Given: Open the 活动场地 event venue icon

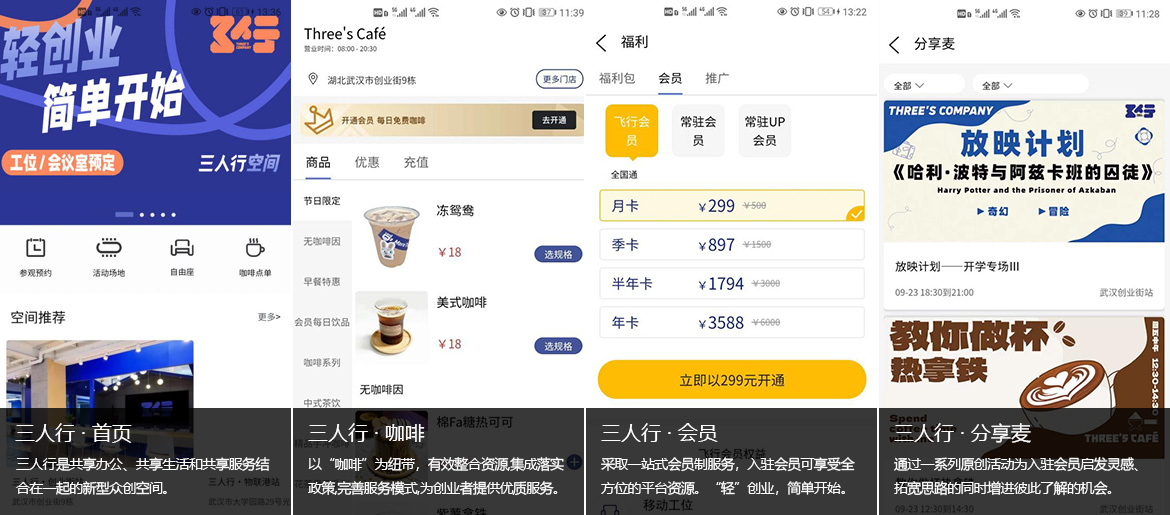Looking at the screenshot, I should click(x=109, y=248).
